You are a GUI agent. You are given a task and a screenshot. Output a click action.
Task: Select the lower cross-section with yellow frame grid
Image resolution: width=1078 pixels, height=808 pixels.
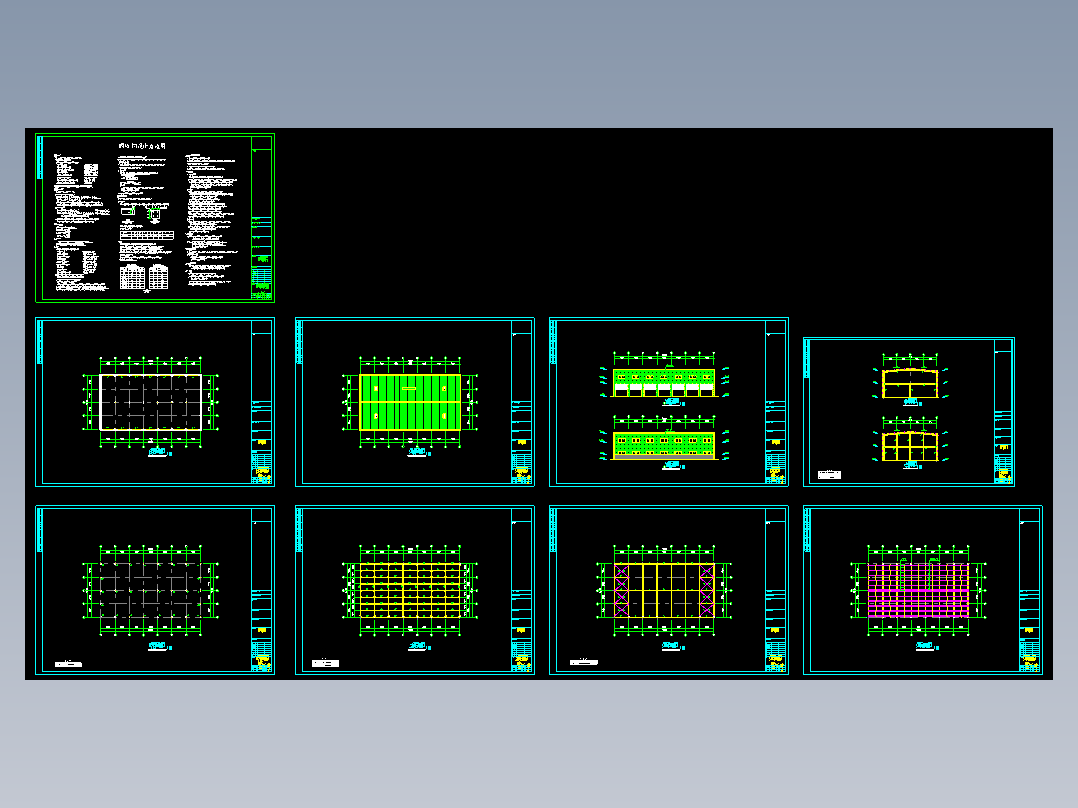(910, 446)
